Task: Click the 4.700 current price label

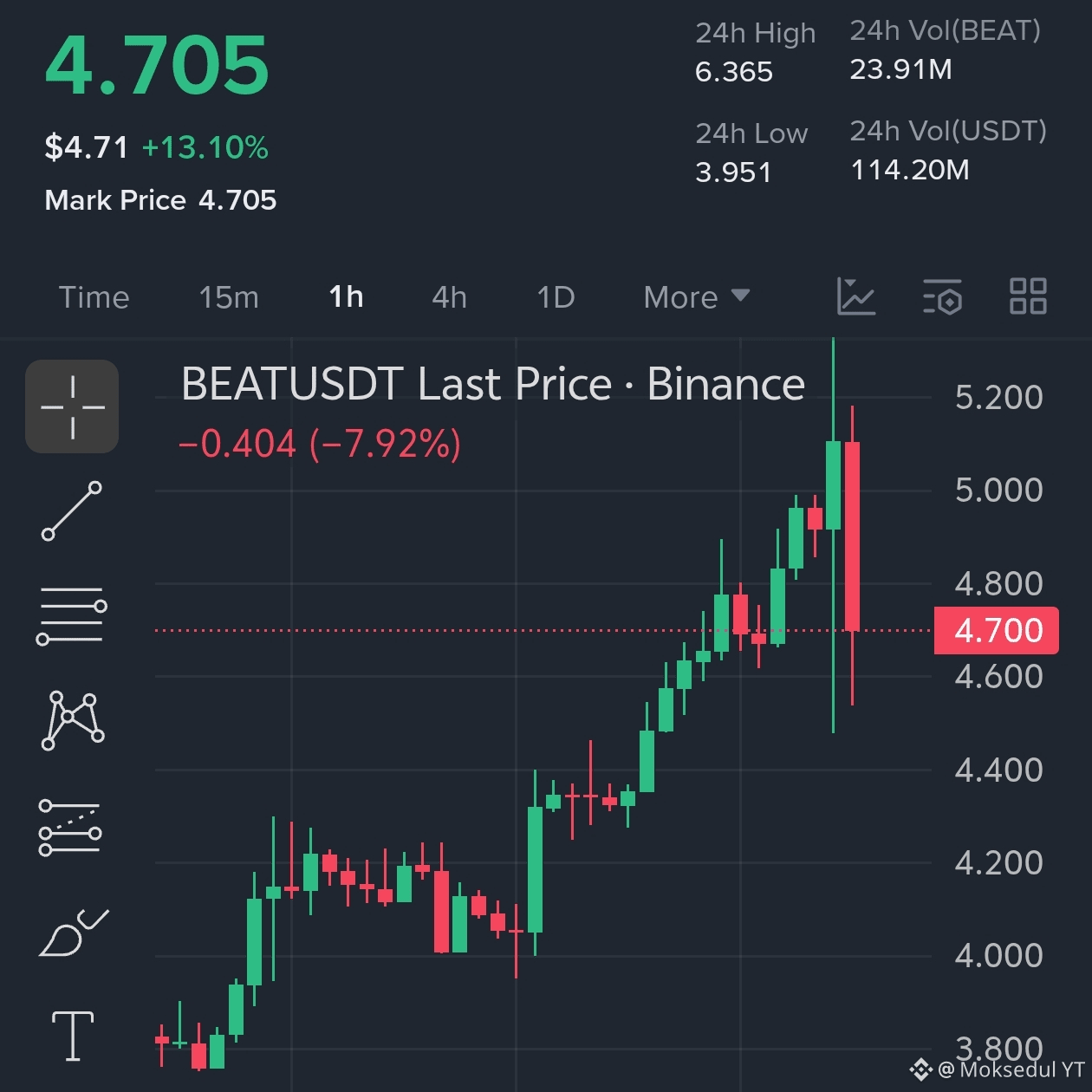Action: pos(997,630)
